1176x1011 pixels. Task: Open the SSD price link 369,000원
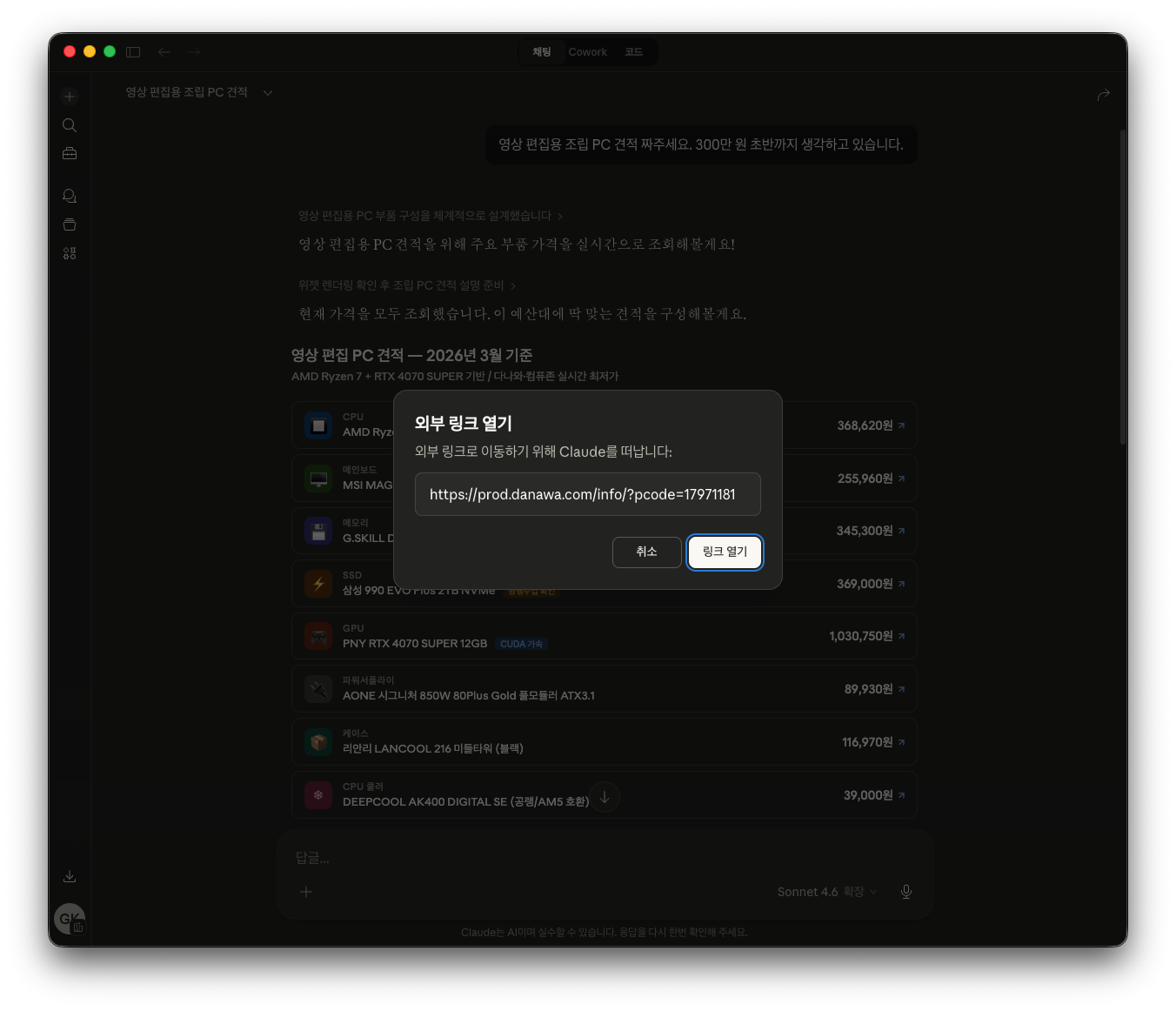[871, 584]
